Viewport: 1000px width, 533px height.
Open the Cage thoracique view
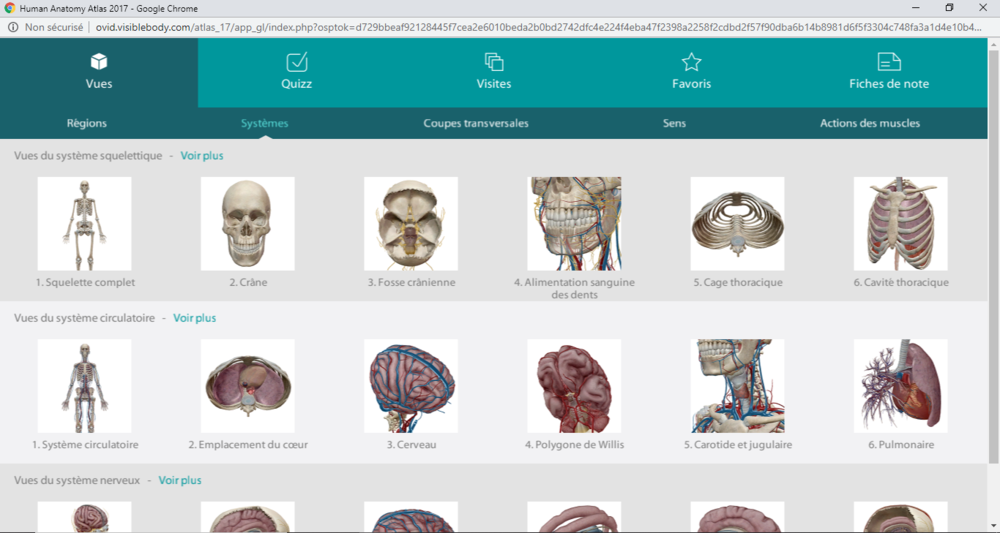pos(737,224)
